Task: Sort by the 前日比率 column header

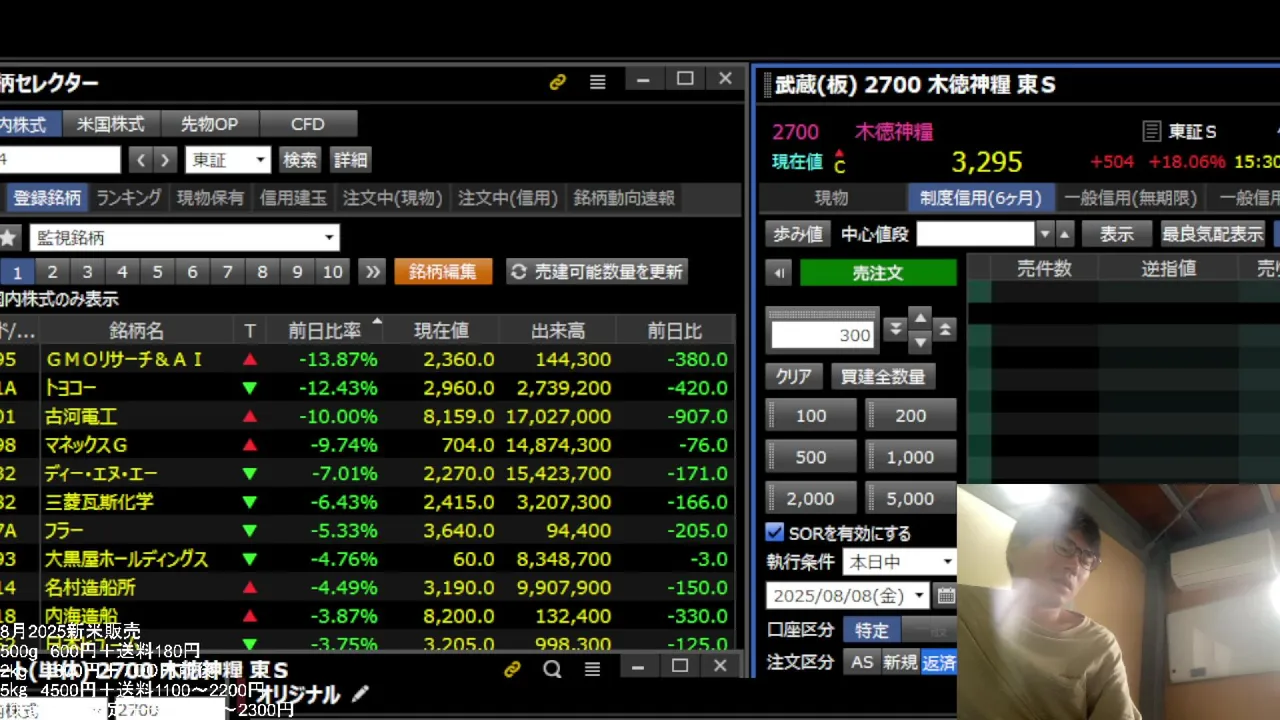Action: [324, 331]
